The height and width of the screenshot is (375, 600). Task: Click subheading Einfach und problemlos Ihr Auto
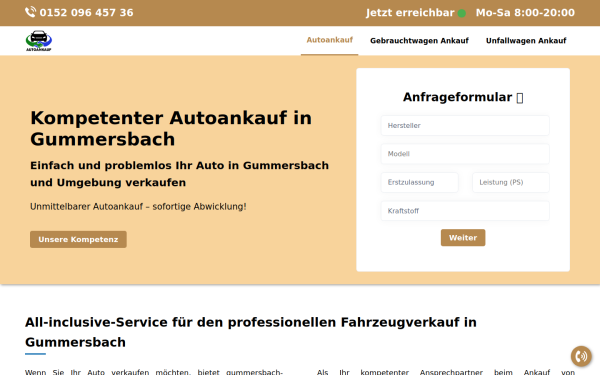coord(179,174)
